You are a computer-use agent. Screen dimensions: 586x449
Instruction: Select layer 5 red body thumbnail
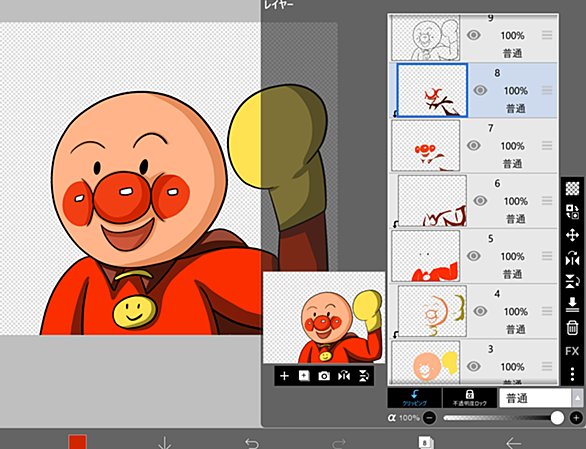click(x=425, y=256)
